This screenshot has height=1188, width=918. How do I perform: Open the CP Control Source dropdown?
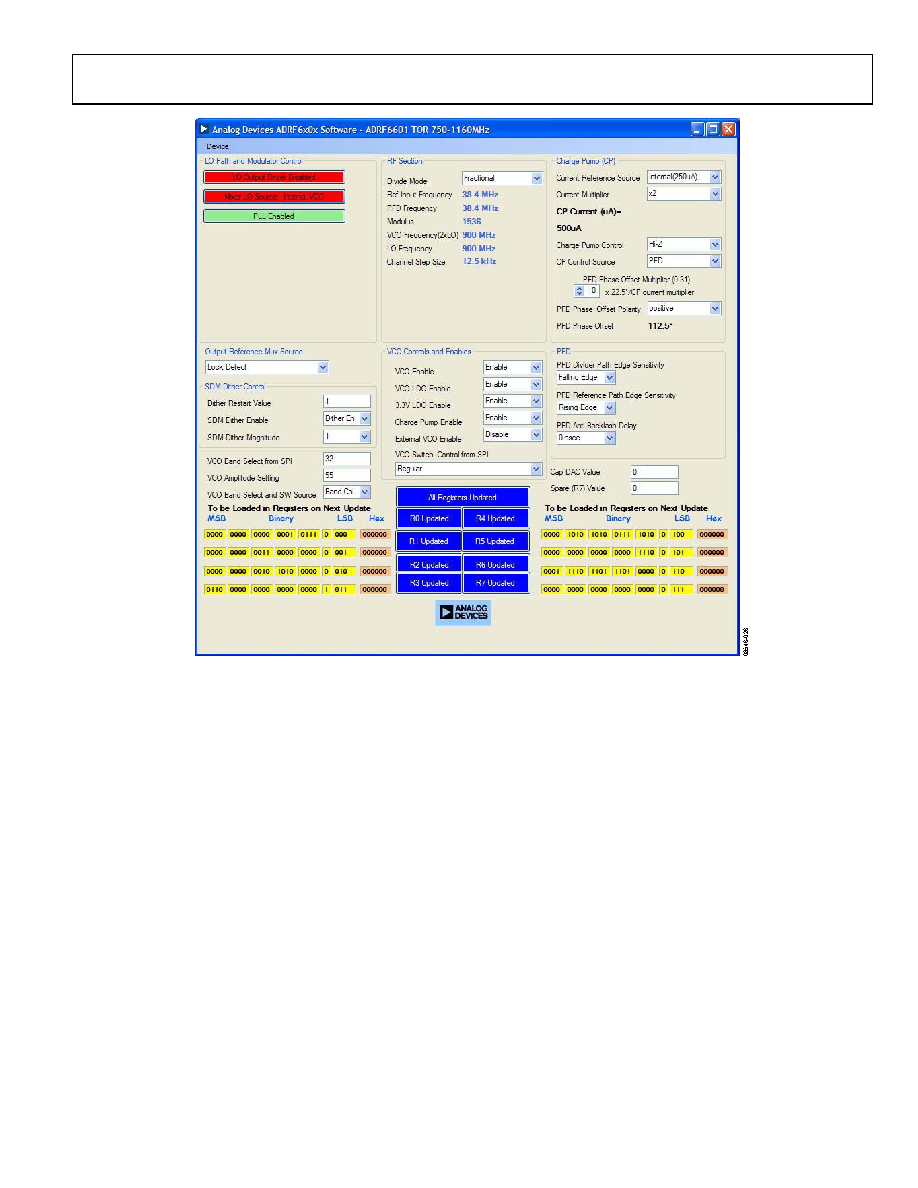(x=684, y=261)
